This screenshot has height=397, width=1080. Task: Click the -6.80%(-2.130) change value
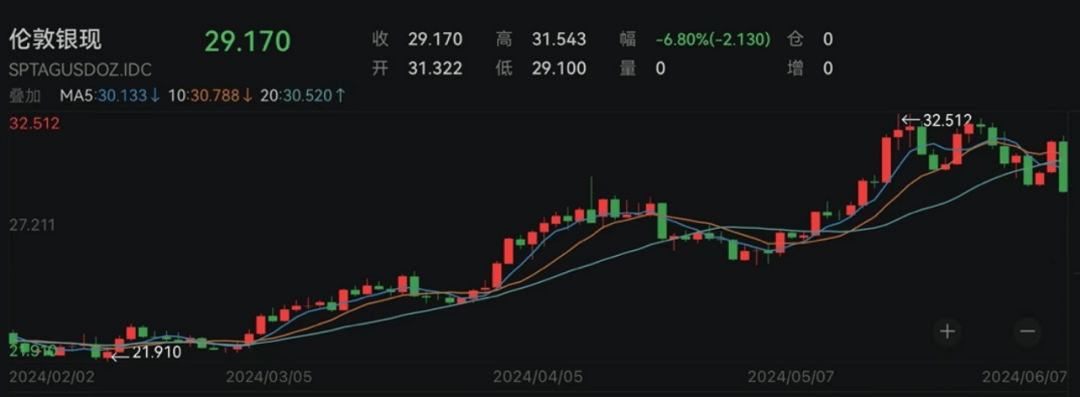713,39
